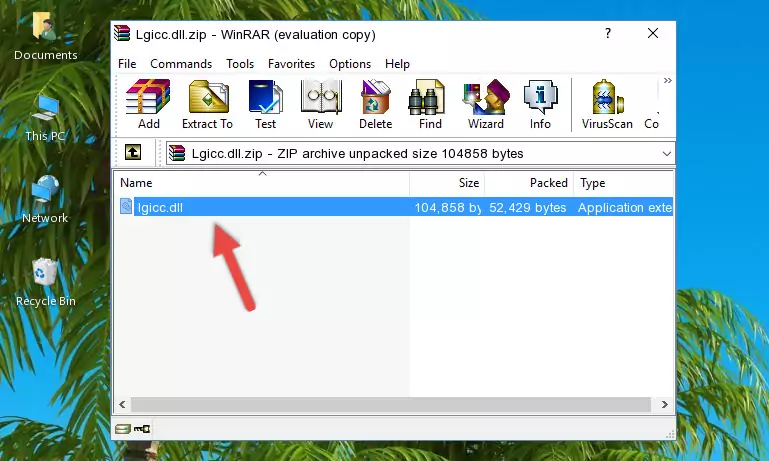Open the Help menu
The width and height of the screenshot is (769, 461).
(397, 64)
